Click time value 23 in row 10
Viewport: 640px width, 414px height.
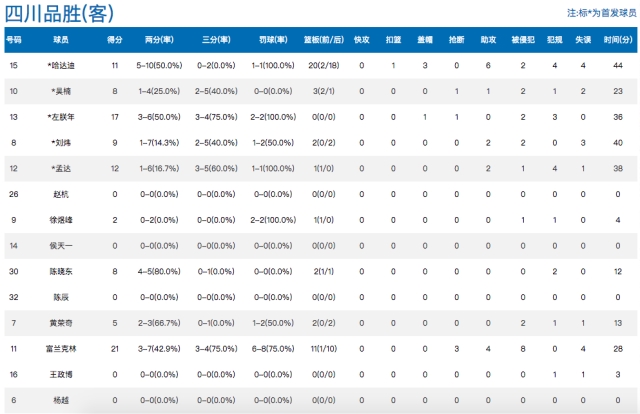[618, 91]
